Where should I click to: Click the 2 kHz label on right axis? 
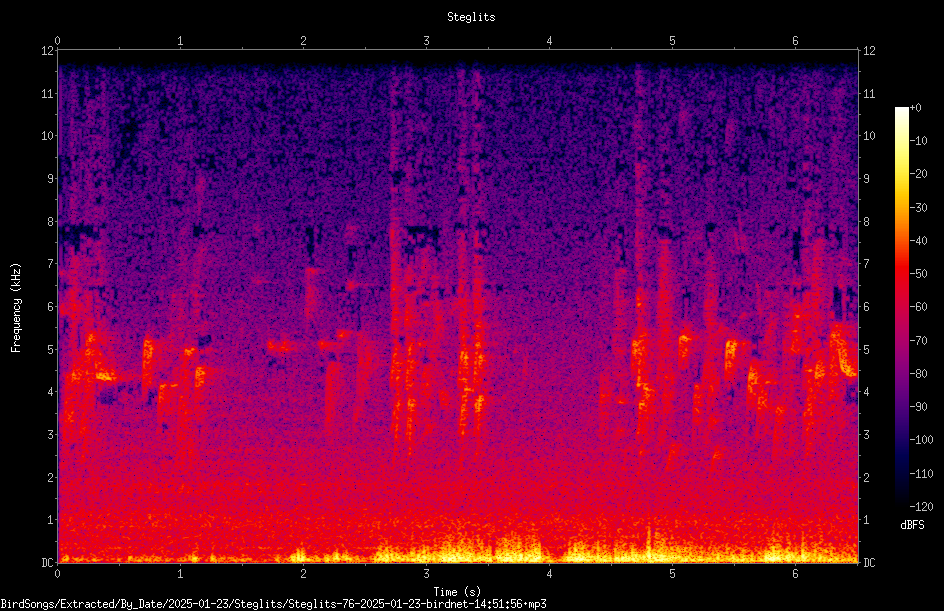click(x=866, y=477)
